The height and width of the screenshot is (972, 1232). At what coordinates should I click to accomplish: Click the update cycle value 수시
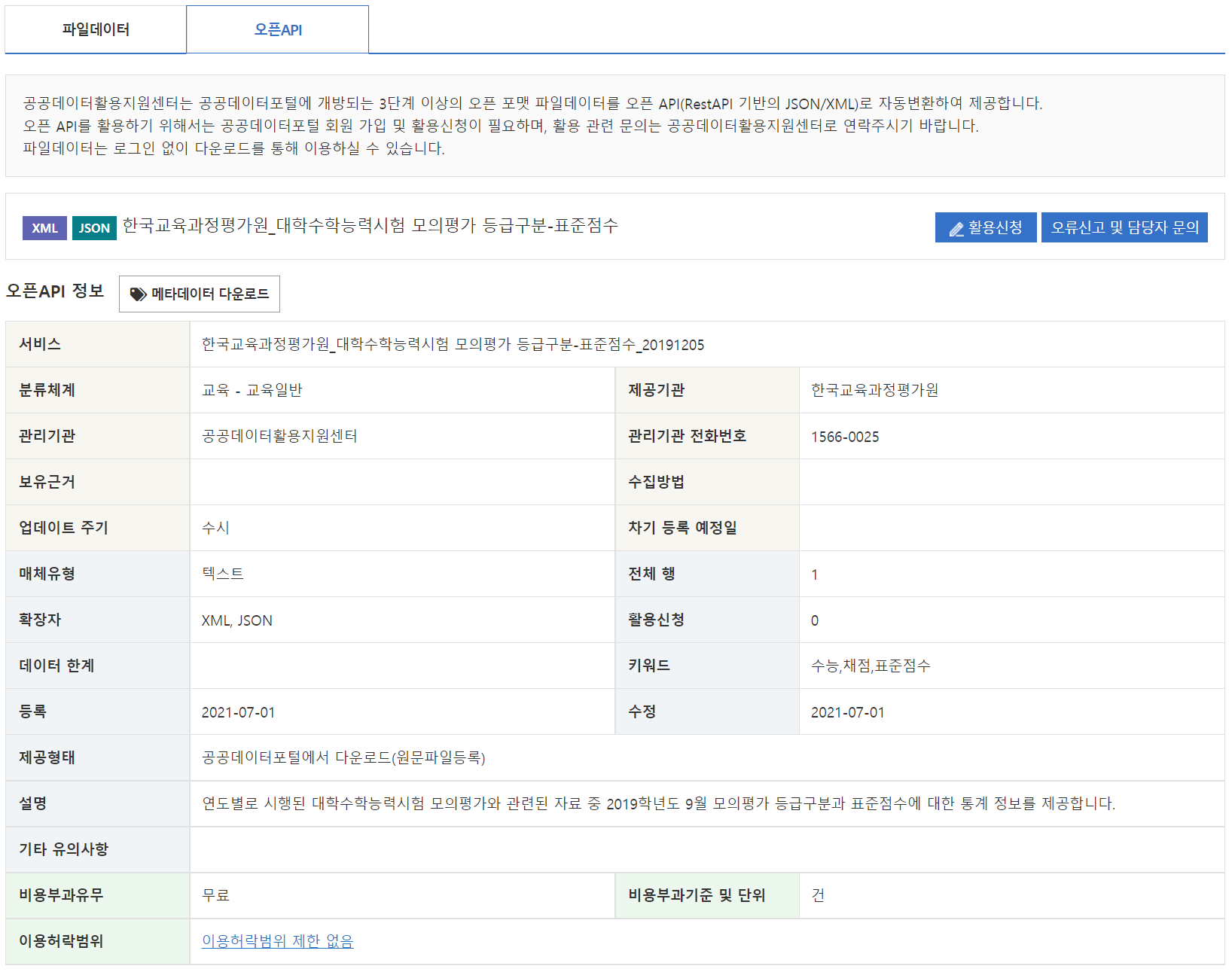(x=215, y=528)
